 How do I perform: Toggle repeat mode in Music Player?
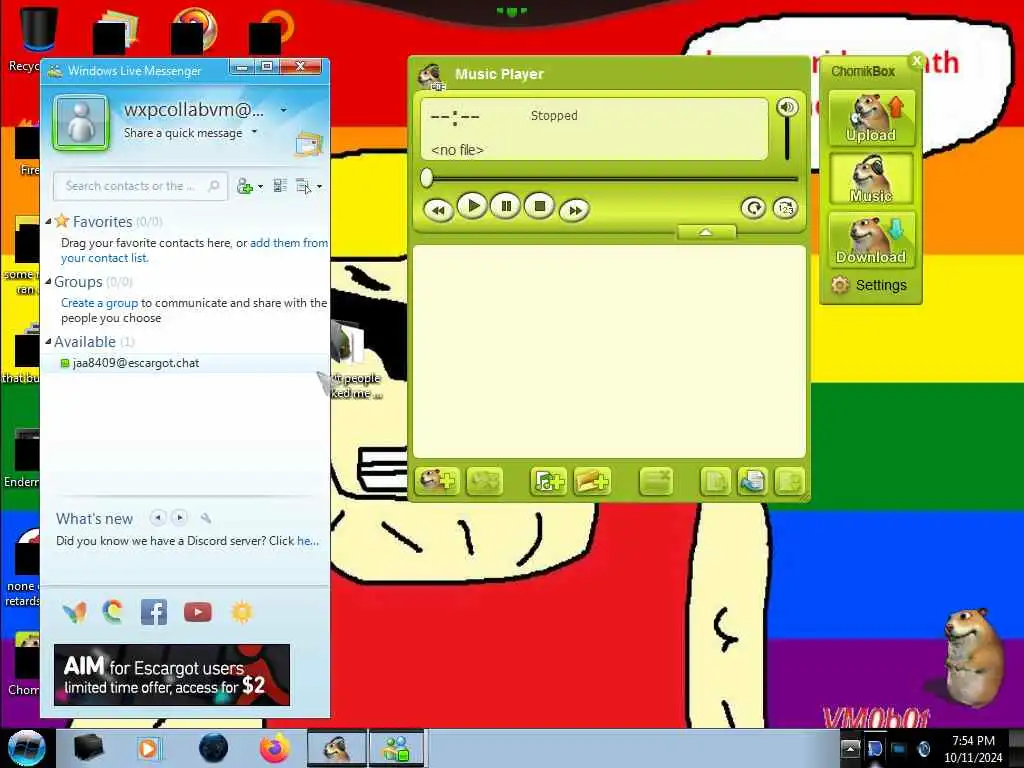pos(753,208)
